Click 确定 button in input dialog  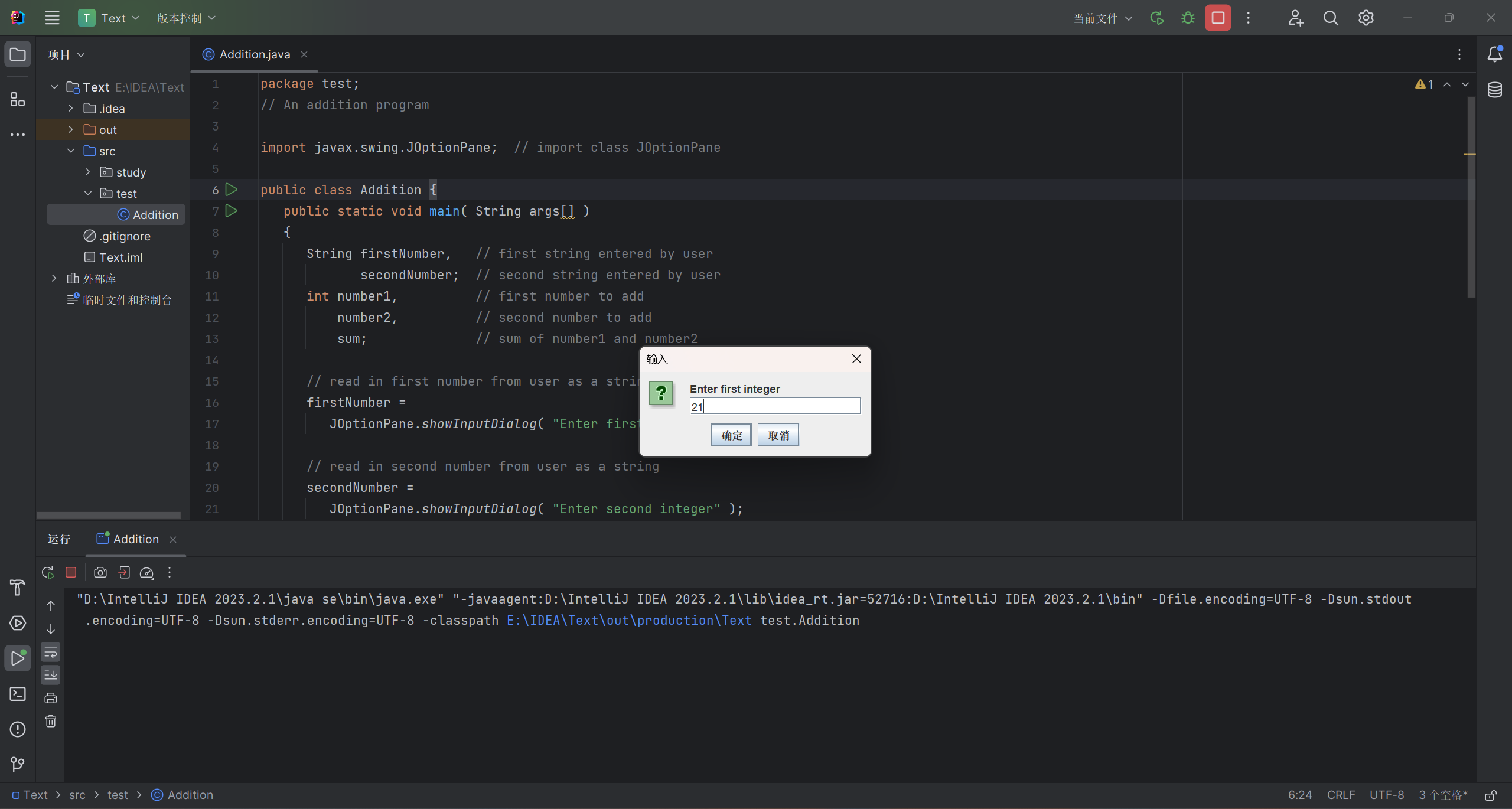731,434
